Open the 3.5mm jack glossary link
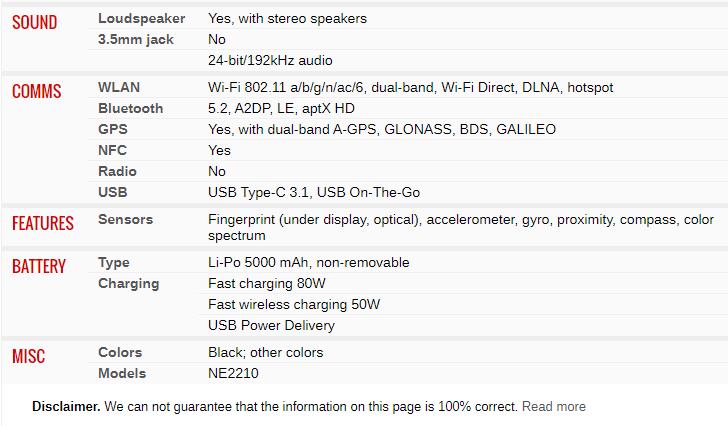The image size is (728, 426). 135,39
